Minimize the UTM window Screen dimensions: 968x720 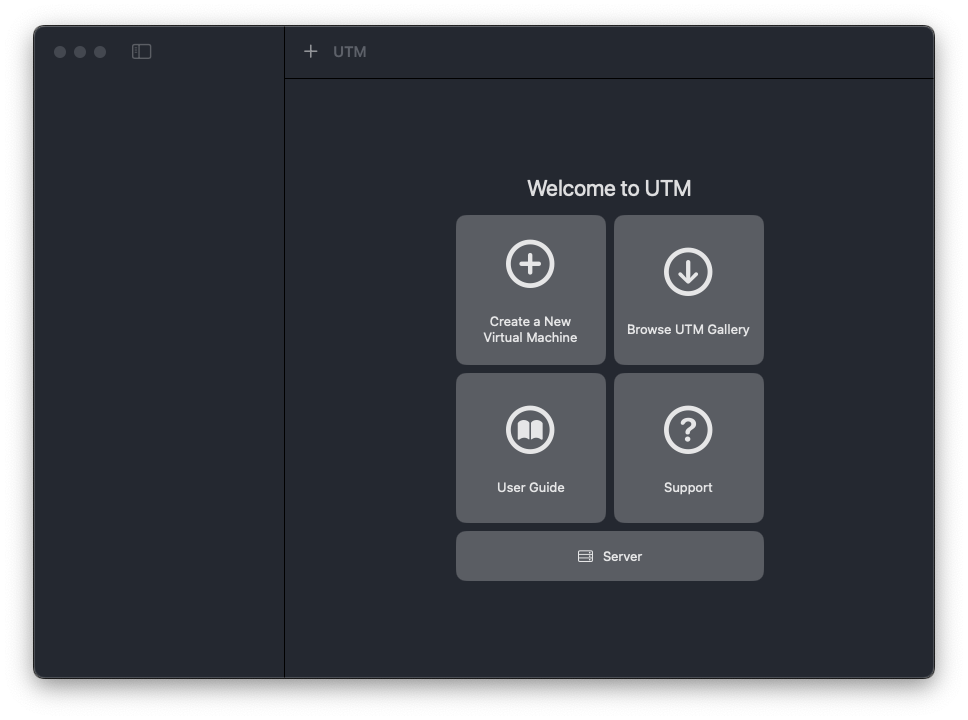[x=80, y=52]
